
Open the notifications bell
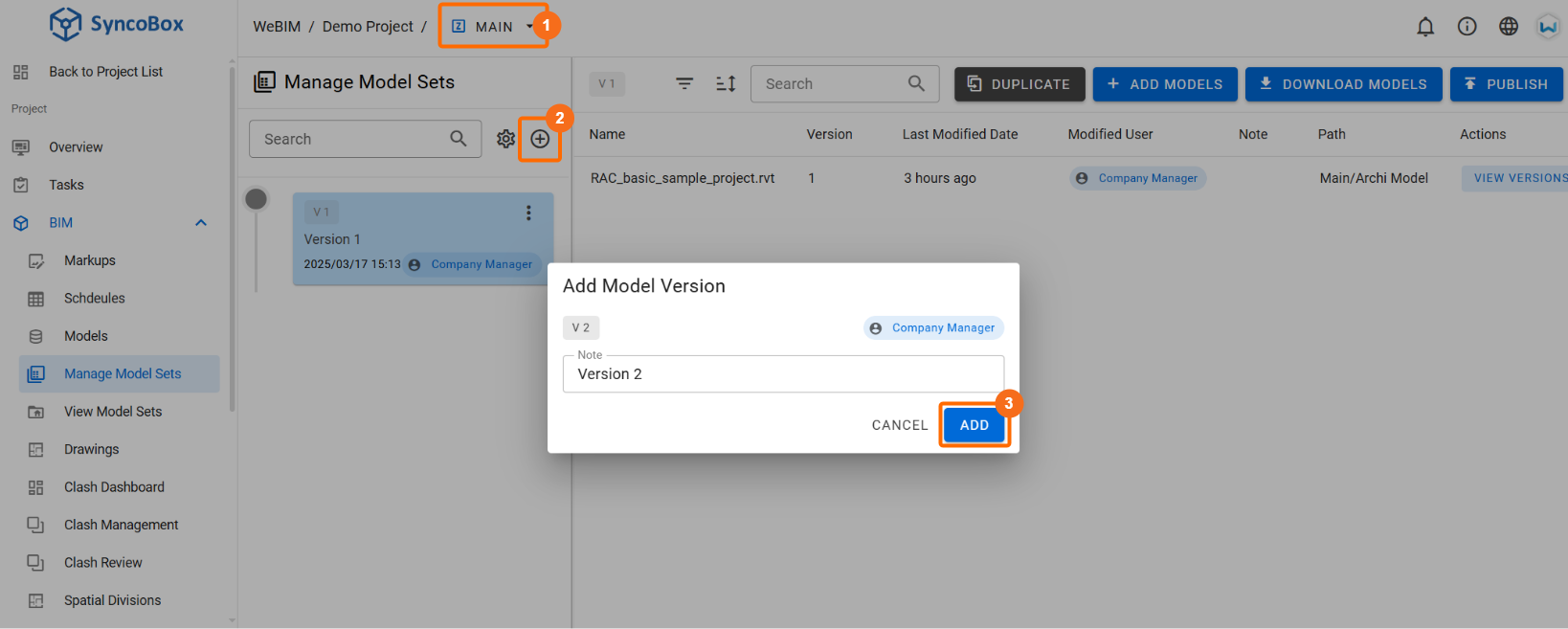(x=1425, y=27)
